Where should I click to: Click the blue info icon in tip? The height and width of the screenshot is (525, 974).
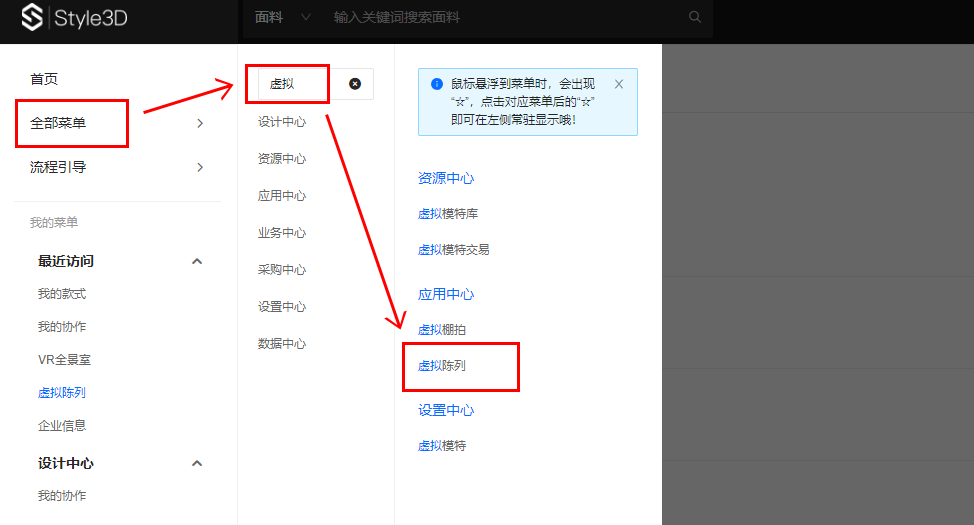pos(436,84)
